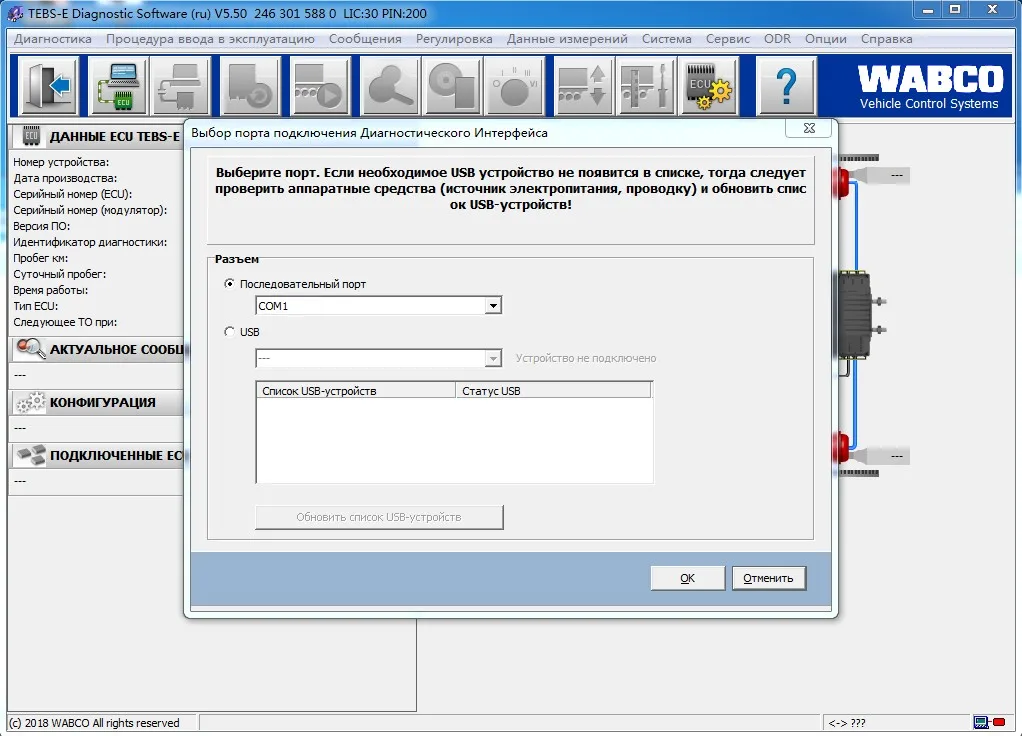Click the Серийный номер (модулятор) label
Image resolution: width=1022 pixels, height=736 pixels.
click(x=90, y=210)
